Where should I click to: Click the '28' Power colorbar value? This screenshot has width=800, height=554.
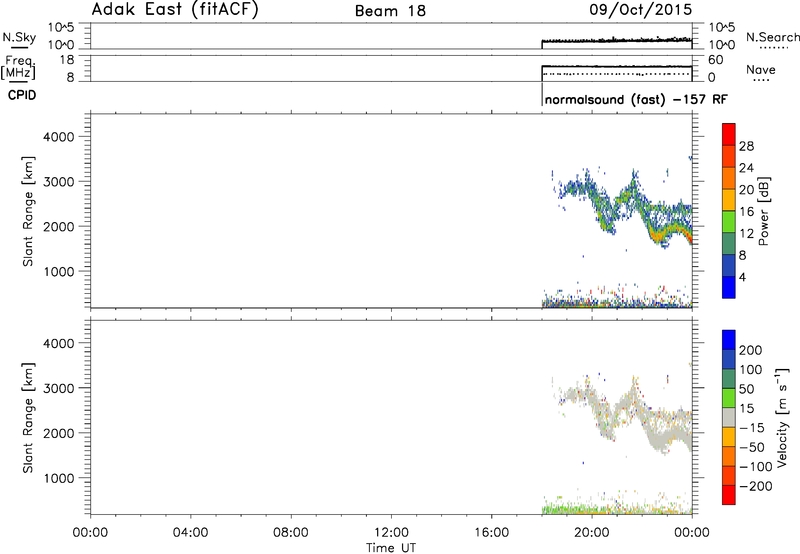click(x=746, y=146)
